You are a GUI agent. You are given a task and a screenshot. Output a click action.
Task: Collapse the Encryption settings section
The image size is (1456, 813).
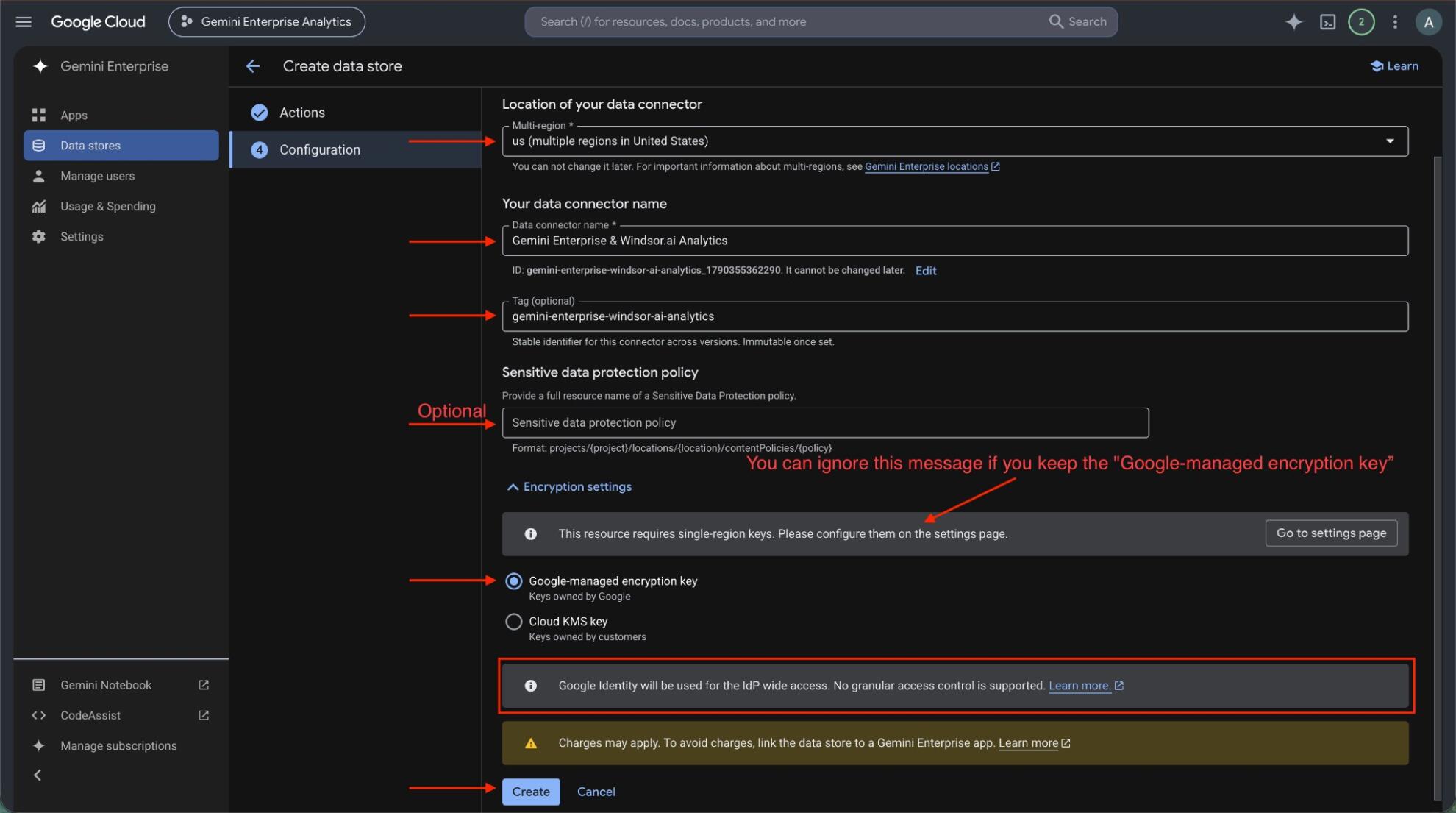point(569,486)
